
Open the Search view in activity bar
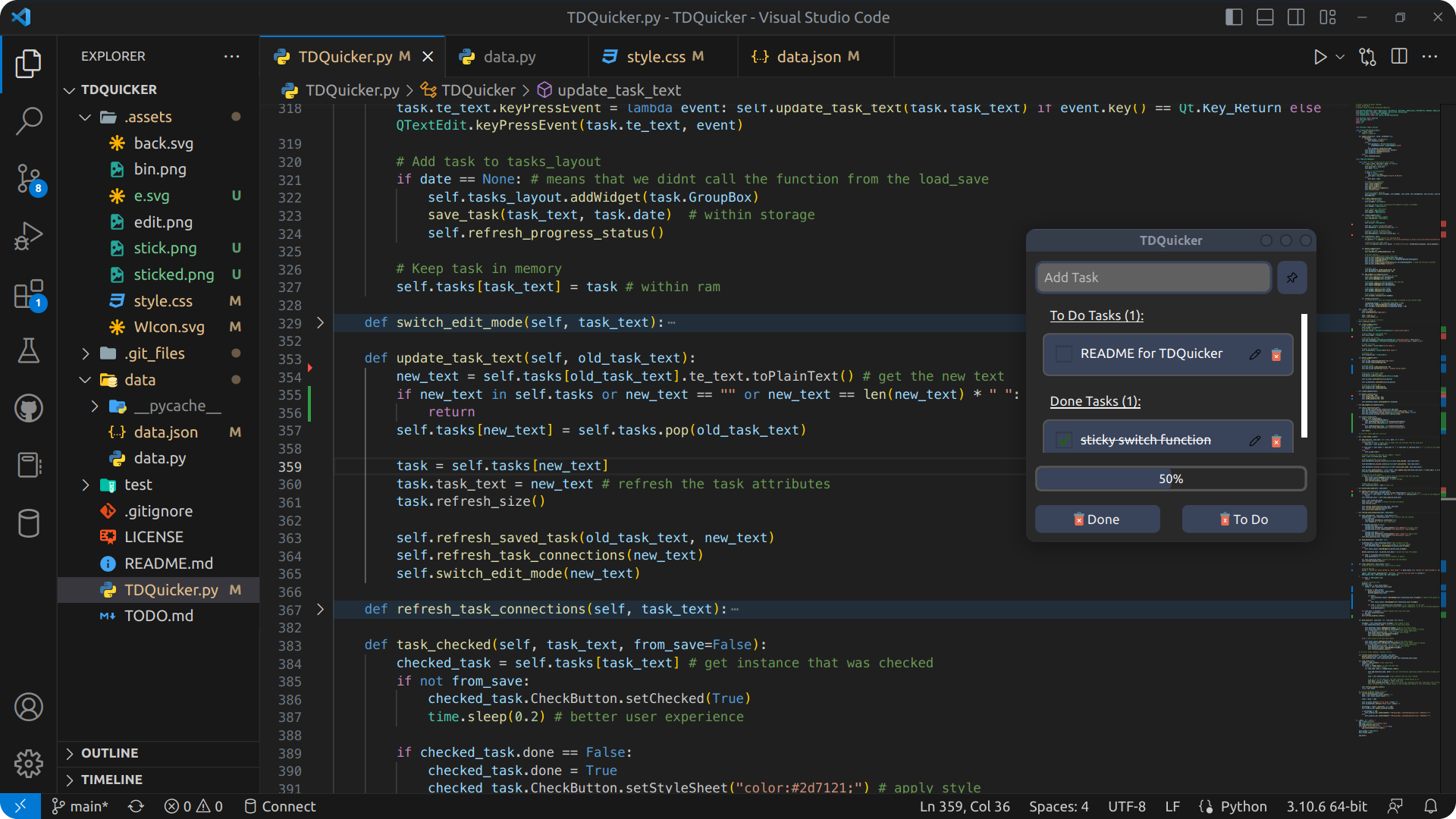29,121
